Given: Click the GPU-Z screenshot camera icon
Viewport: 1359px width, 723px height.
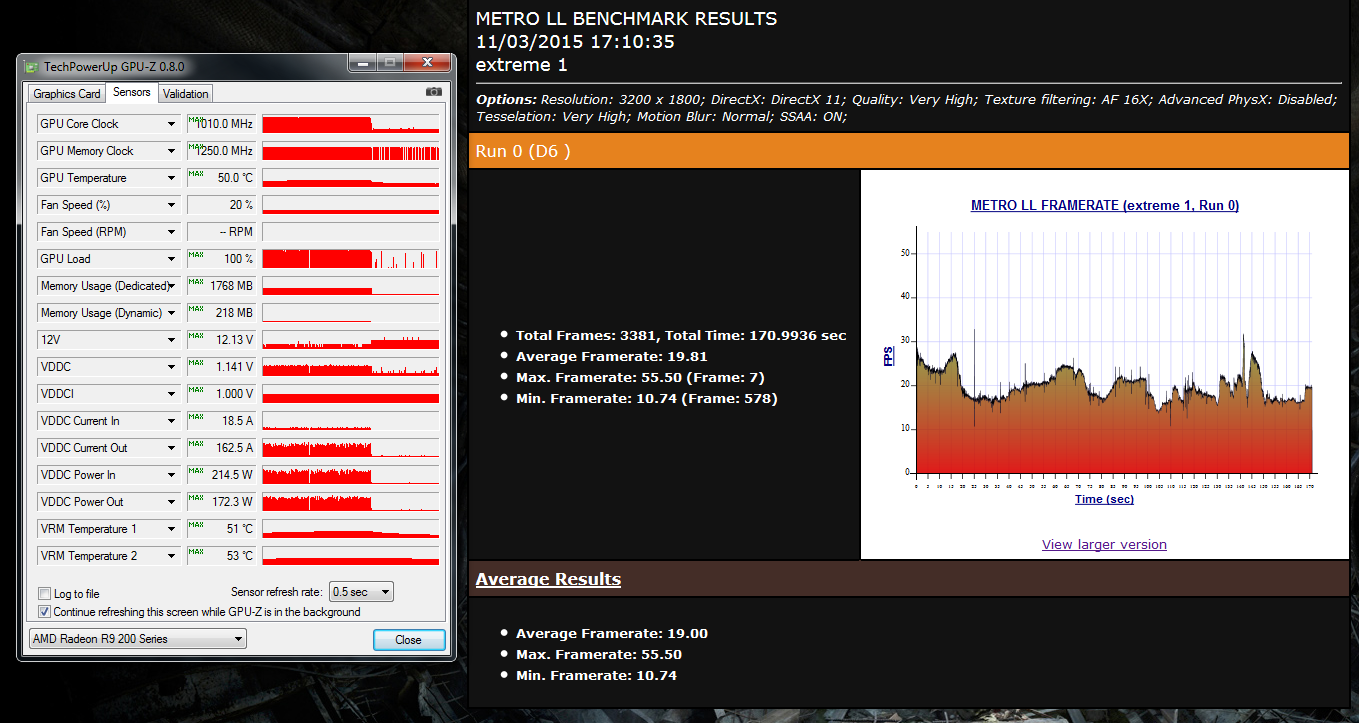Looking at the screenshot, I should coord(433,92).
